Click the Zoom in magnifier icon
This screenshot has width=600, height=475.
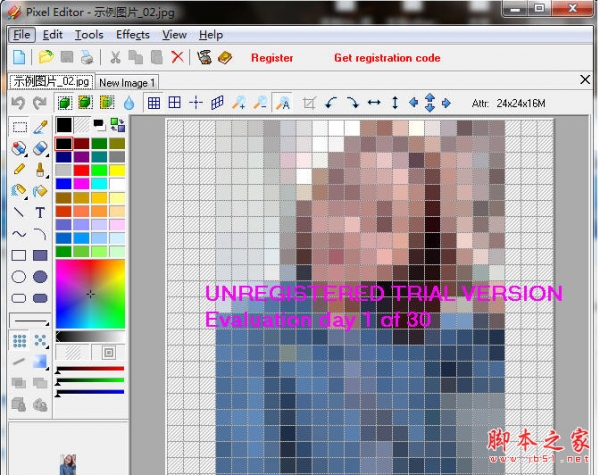pyautogui.click(x=239, y=103)
